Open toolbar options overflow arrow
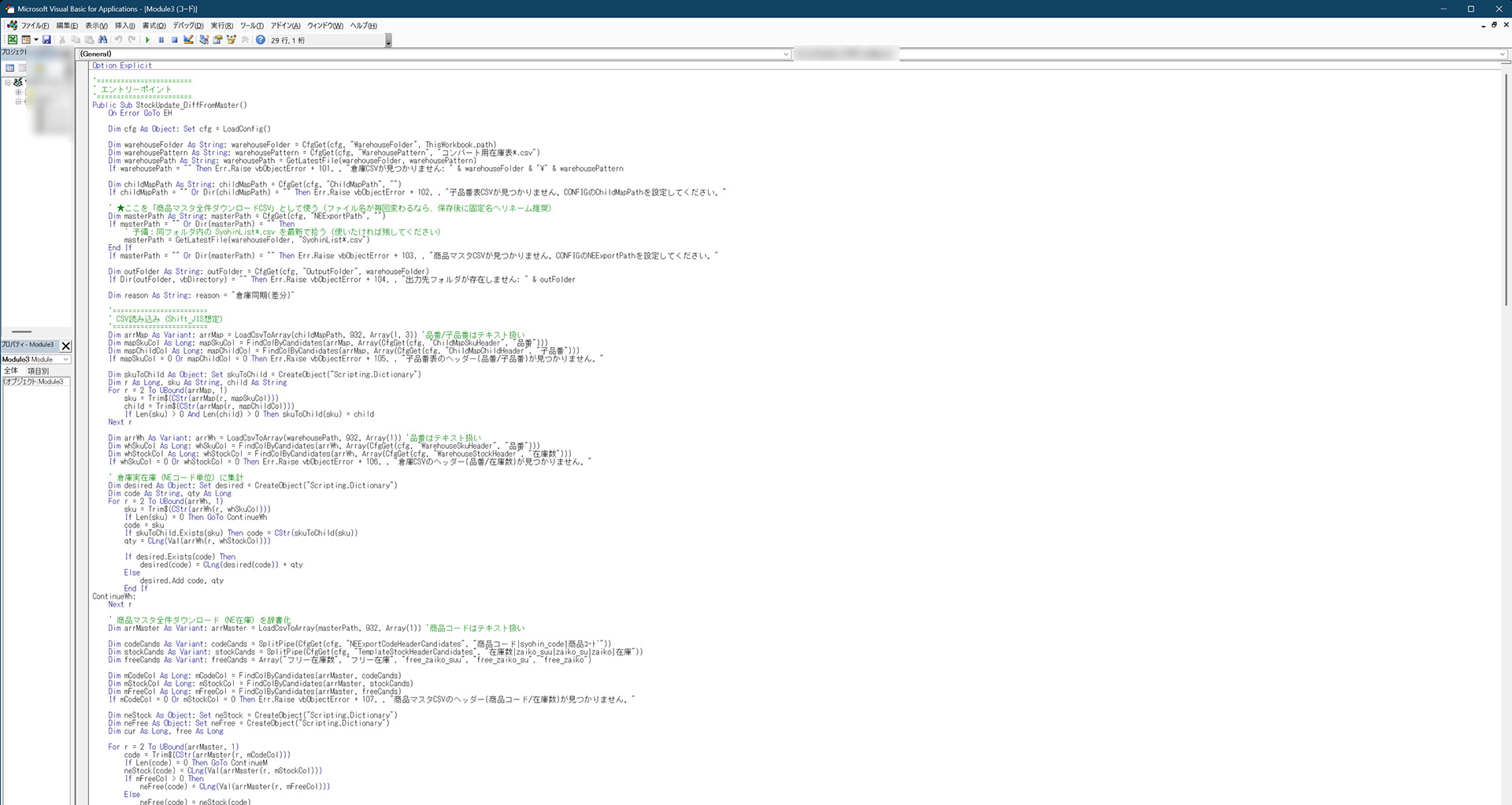The height and width of the screenshot is (805, 1512). [x=388, y=41]
